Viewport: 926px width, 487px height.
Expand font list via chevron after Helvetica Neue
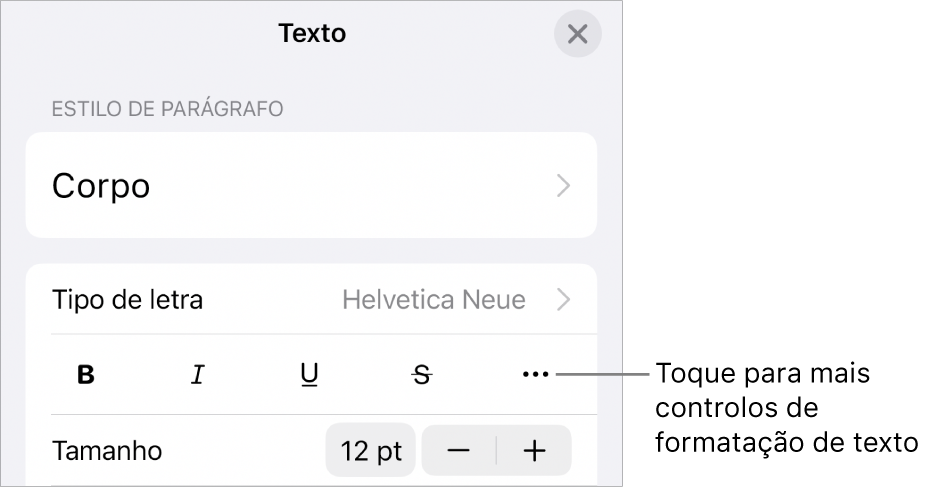click(564, 299)
